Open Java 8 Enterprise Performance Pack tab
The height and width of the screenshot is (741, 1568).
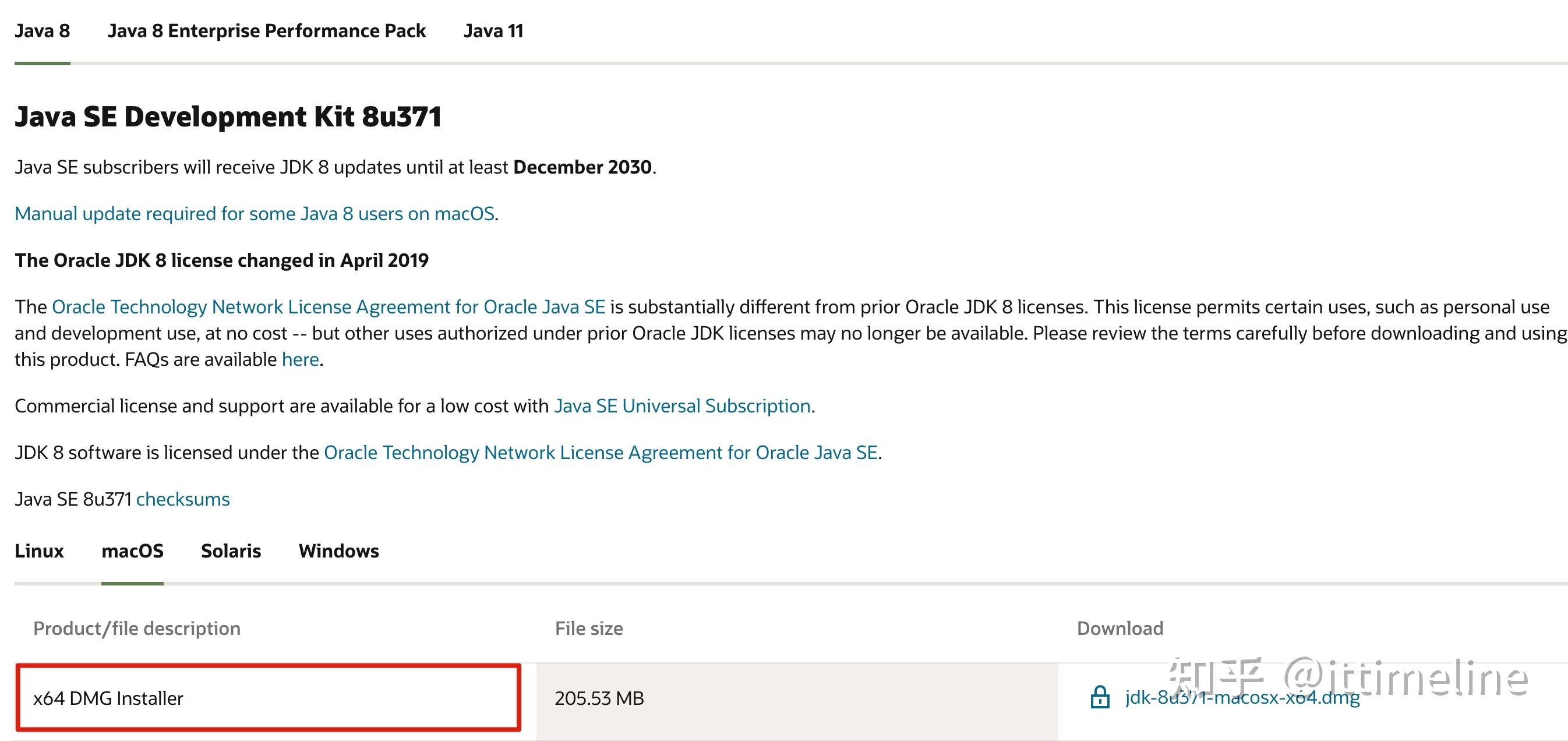(x=267, y=31)
